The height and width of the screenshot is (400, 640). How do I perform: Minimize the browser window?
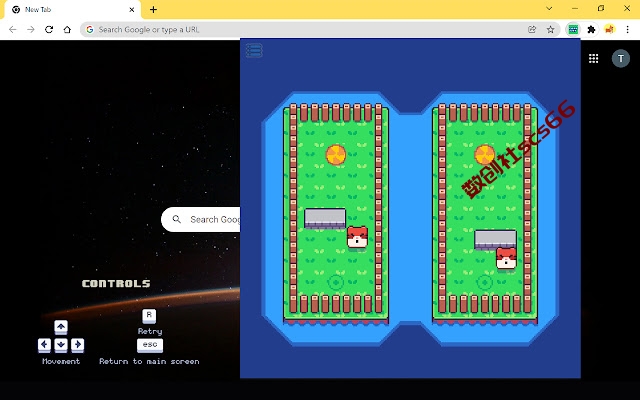575,8
